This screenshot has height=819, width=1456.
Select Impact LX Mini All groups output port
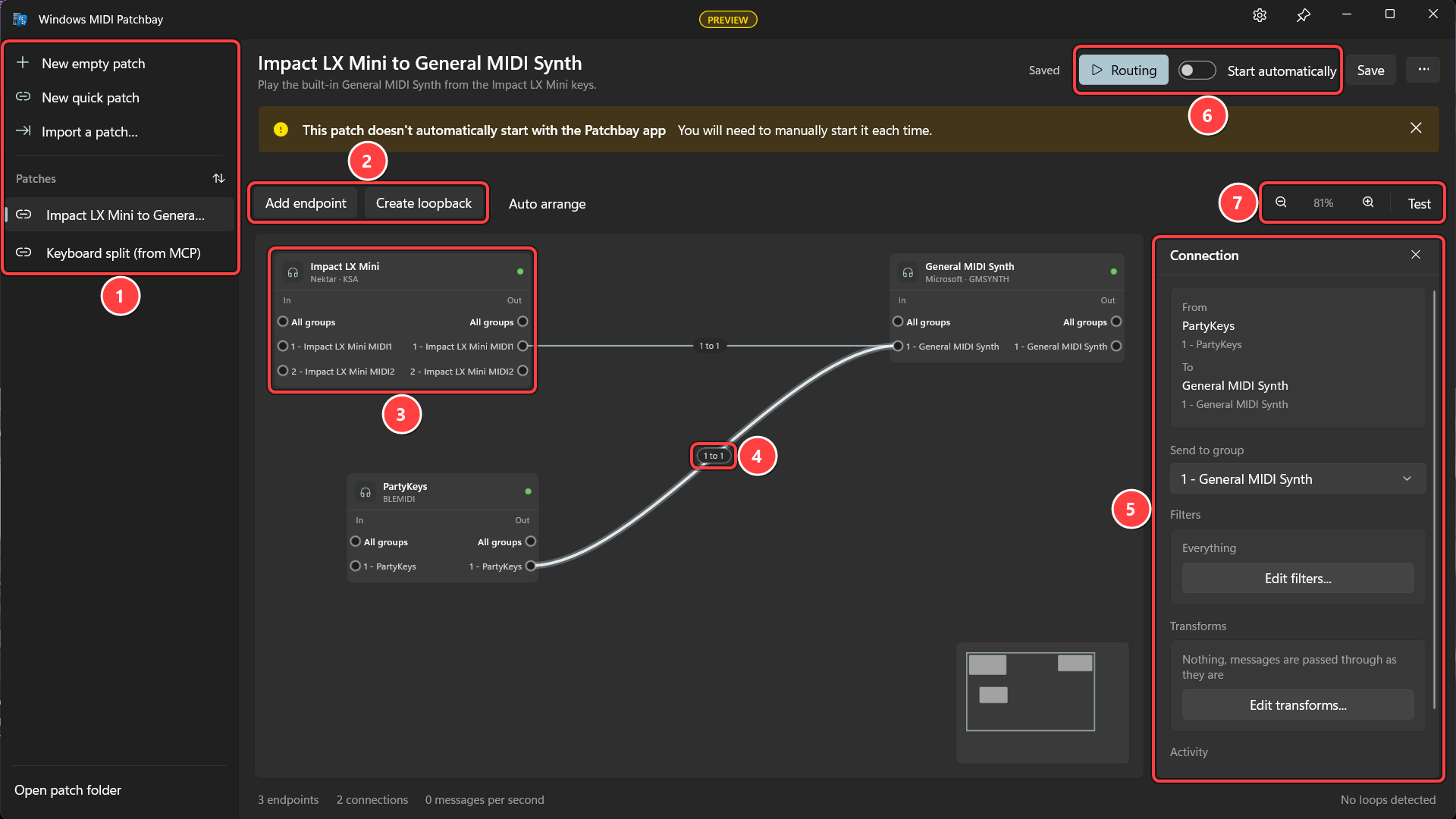click(x=522, y=322)
